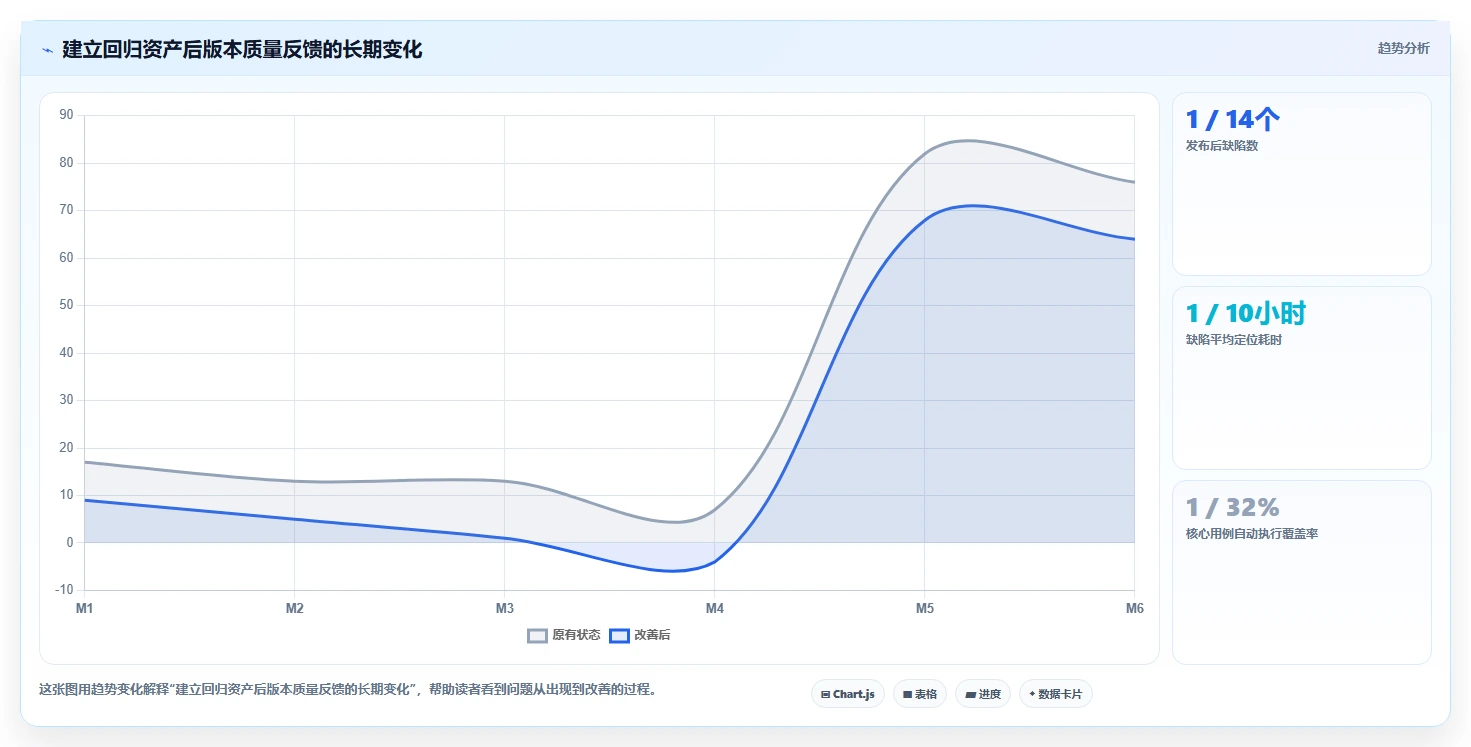Select the 缺陷平均定位耗时 metric card
The width and height of the screenshot is (1471, 747).
[1301, 378]
